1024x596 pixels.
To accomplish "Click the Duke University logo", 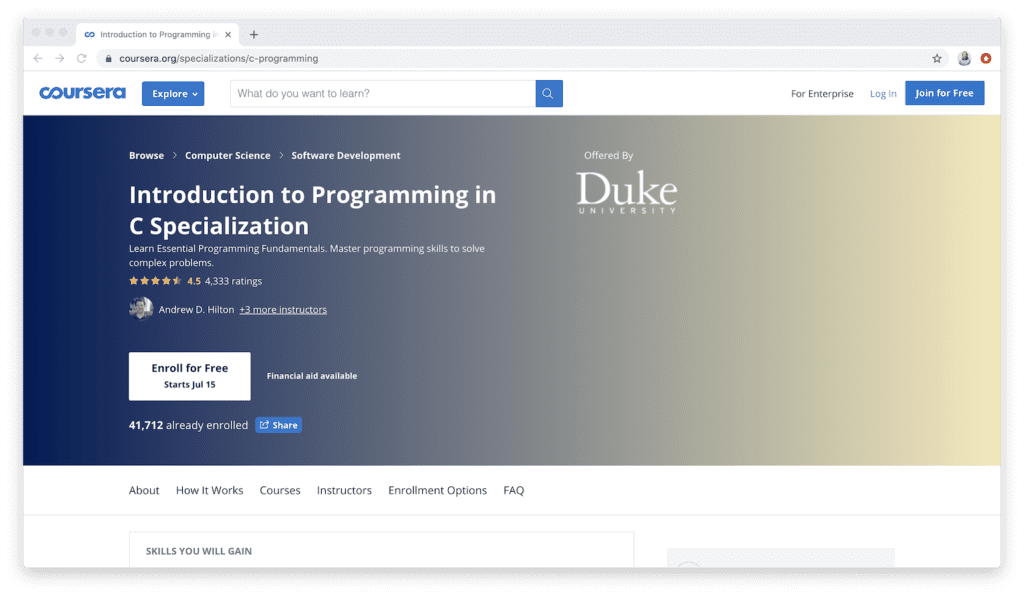I will click(x=626, y=192).
